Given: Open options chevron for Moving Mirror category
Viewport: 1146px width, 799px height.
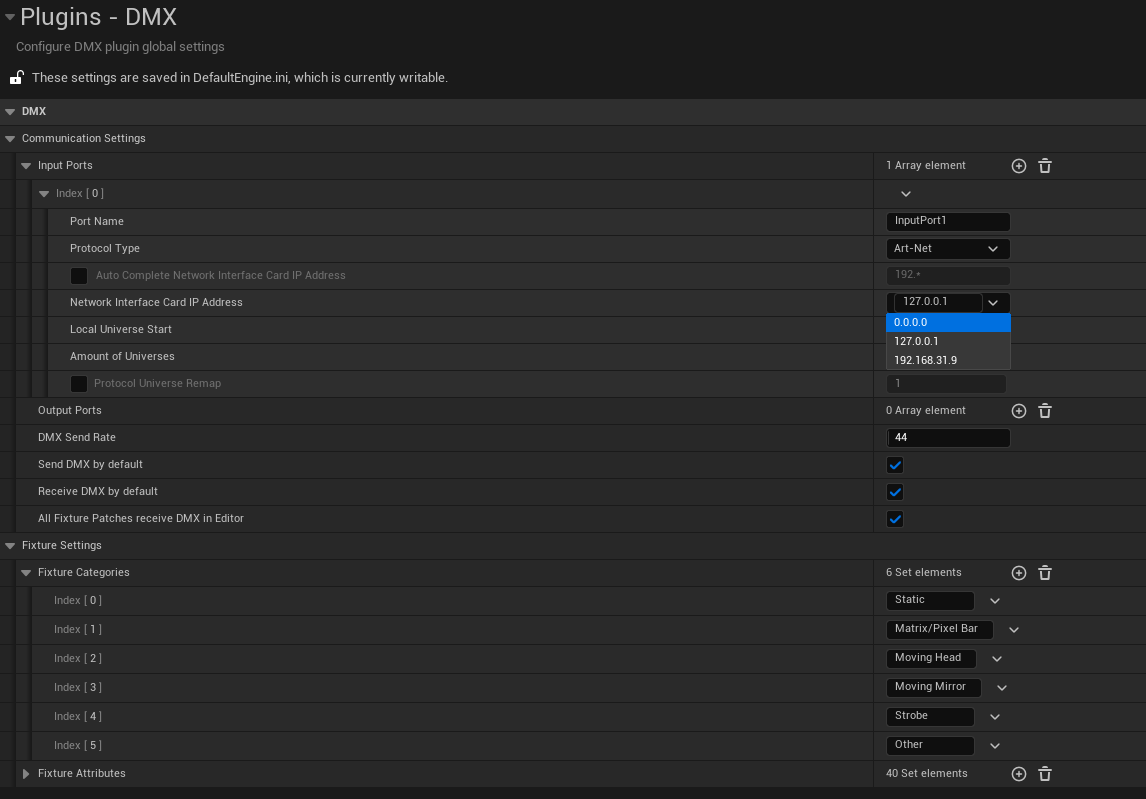Looking at the screenshot, I should (x=1002, y=688).
